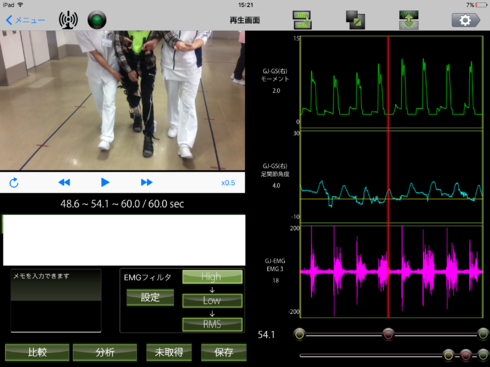490x367 pixels.
Task: Click the 比較 compare button
Action: click(37, 352)
